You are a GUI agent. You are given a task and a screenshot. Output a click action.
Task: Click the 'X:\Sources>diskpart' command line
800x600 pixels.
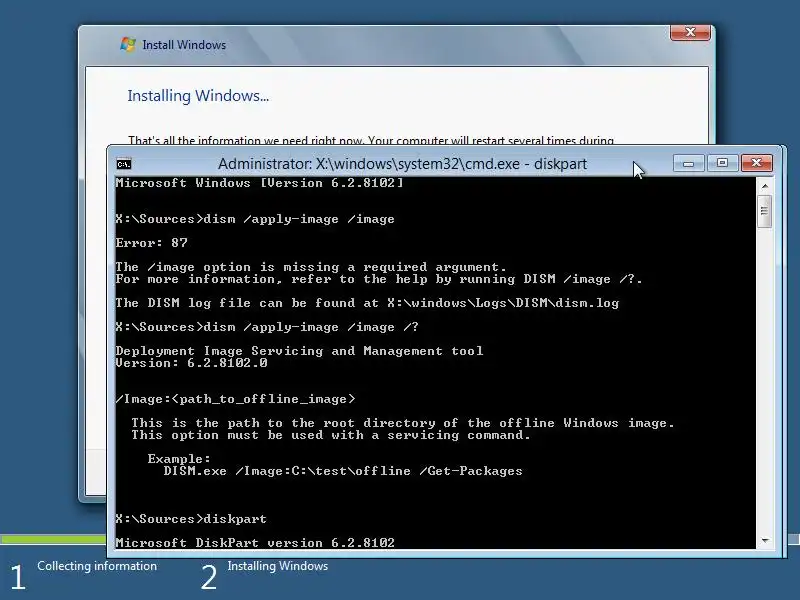click(191, 519)
